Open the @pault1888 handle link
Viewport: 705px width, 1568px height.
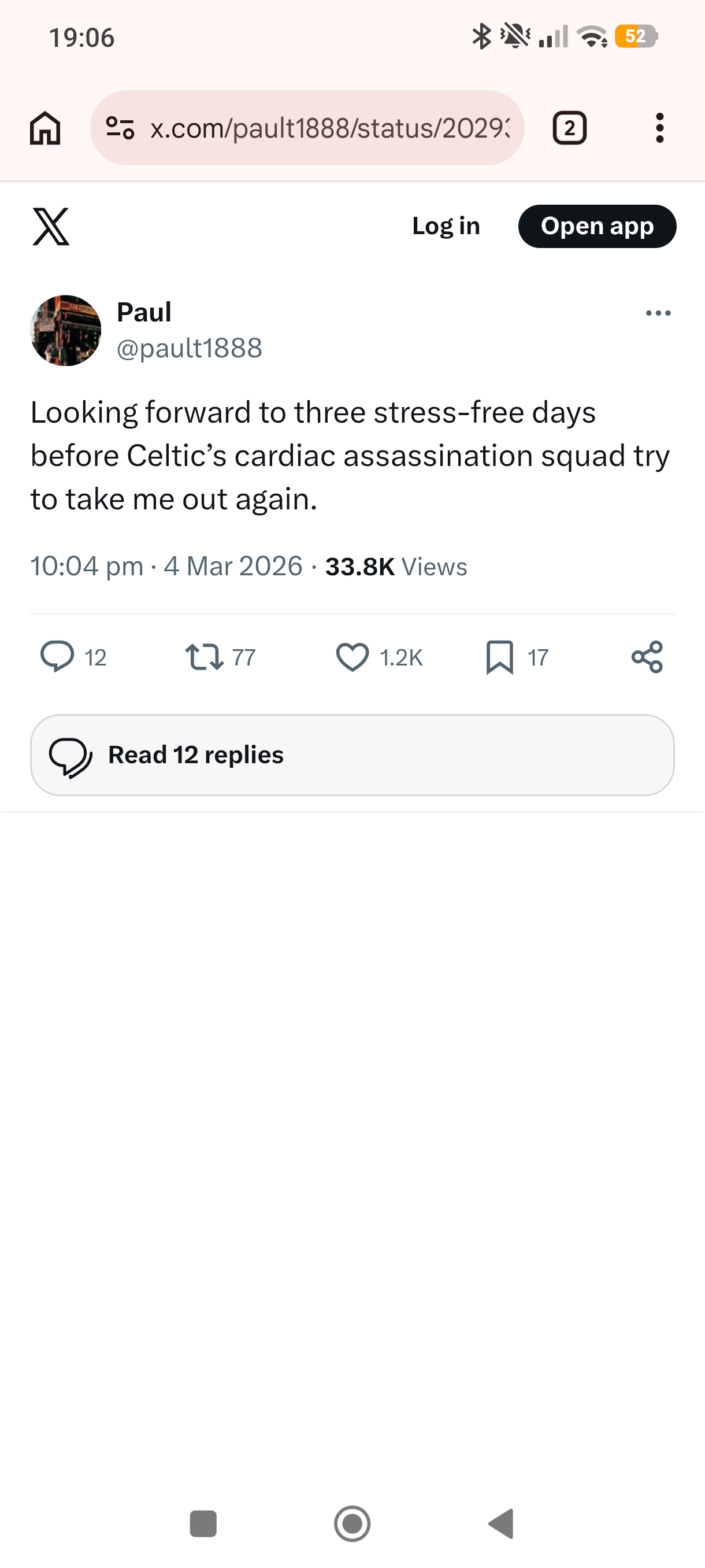pos(189,348)
